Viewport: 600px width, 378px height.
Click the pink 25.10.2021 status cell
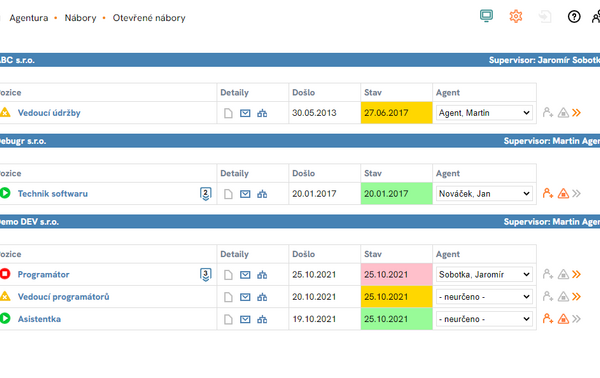[396, 274]
